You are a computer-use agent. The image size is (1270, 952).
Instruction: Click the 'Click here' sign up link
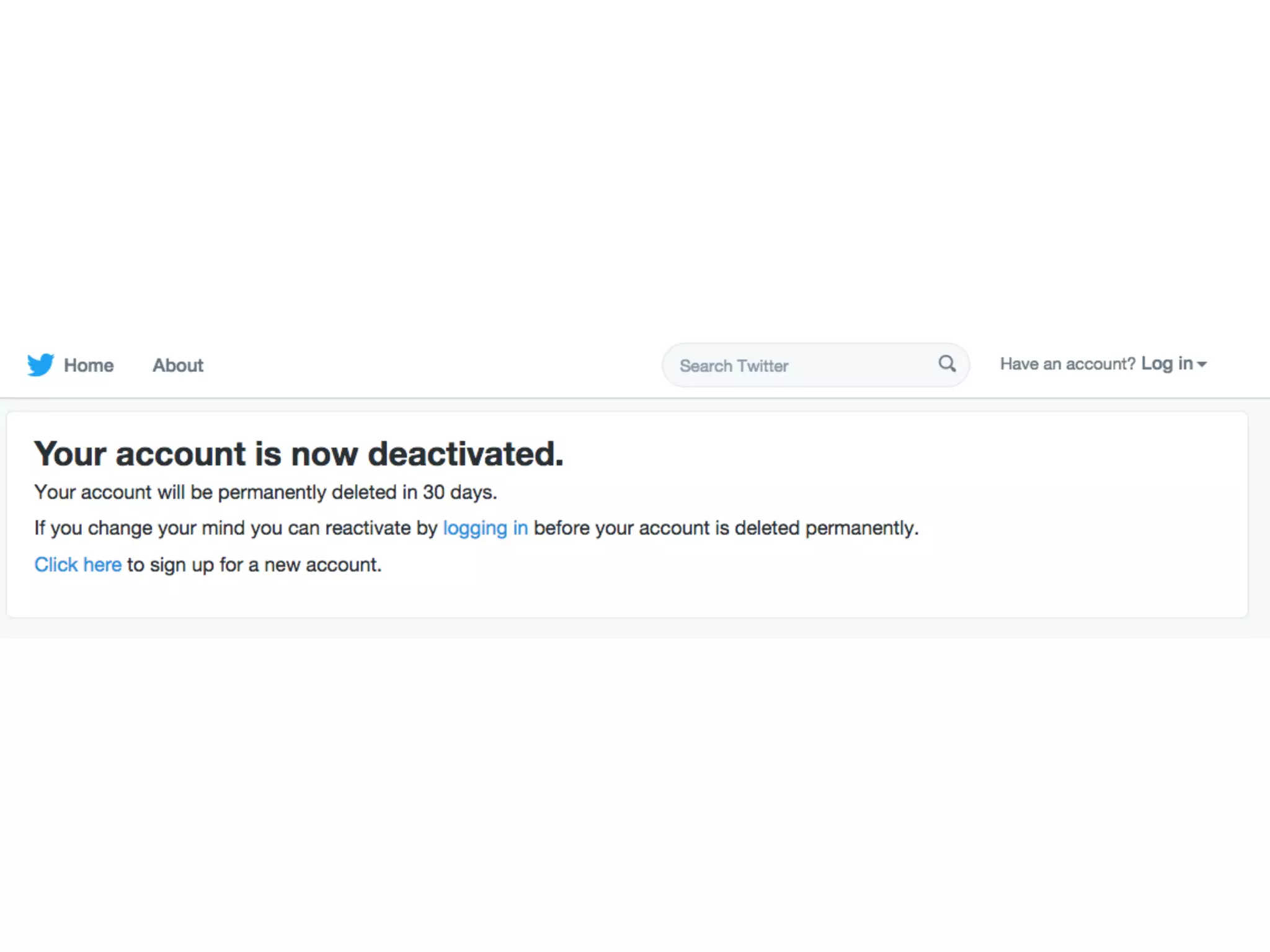(78, 565)
